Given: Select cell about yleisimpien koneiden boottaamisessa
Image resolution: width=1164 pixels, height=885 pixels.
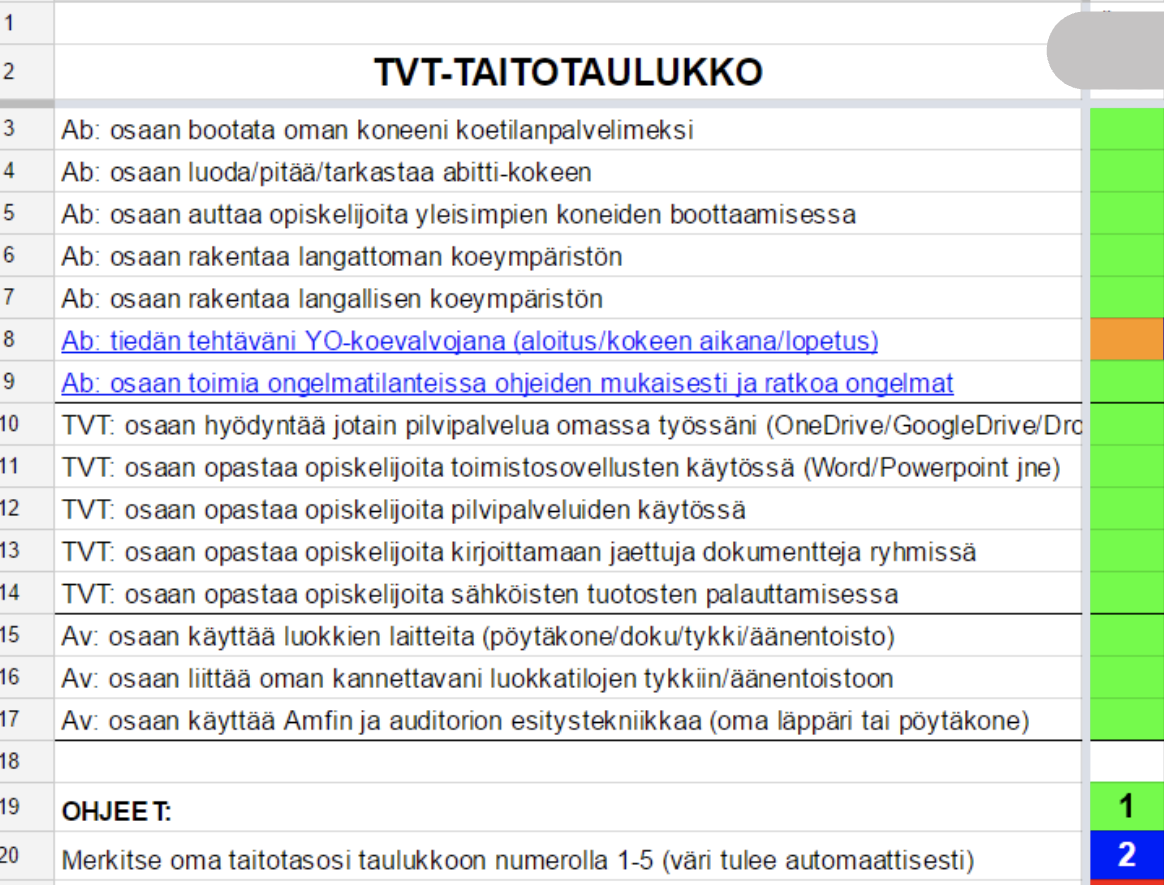Looking at the screenshot, I should tap(568, 214).
